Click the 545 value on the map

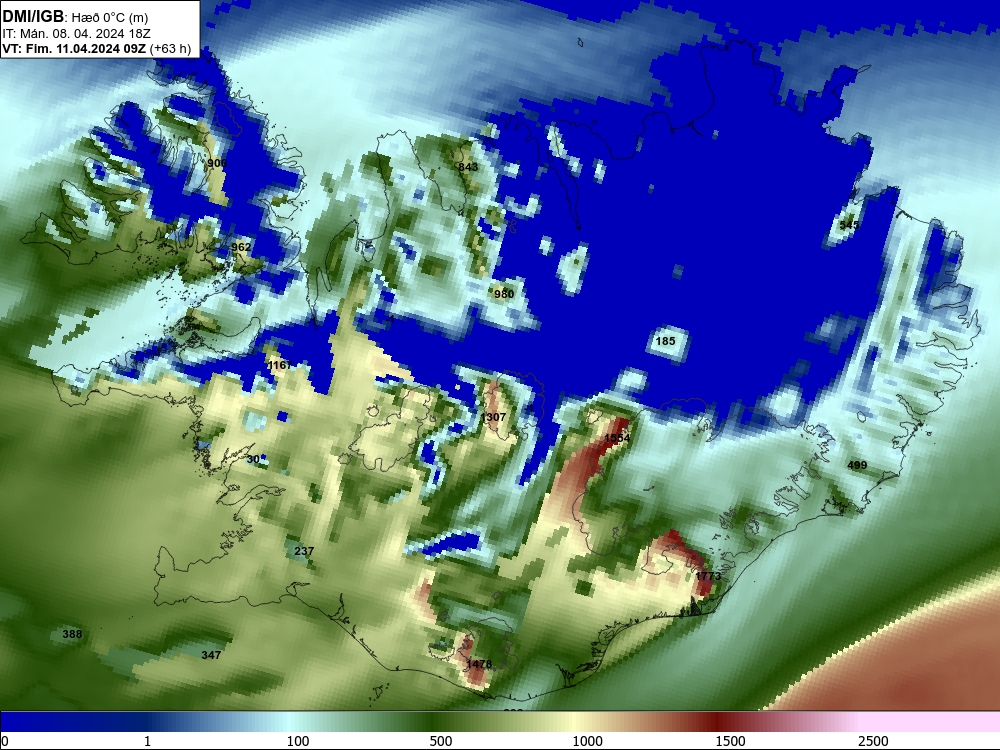pyautogui.click(x=849, y=225)
